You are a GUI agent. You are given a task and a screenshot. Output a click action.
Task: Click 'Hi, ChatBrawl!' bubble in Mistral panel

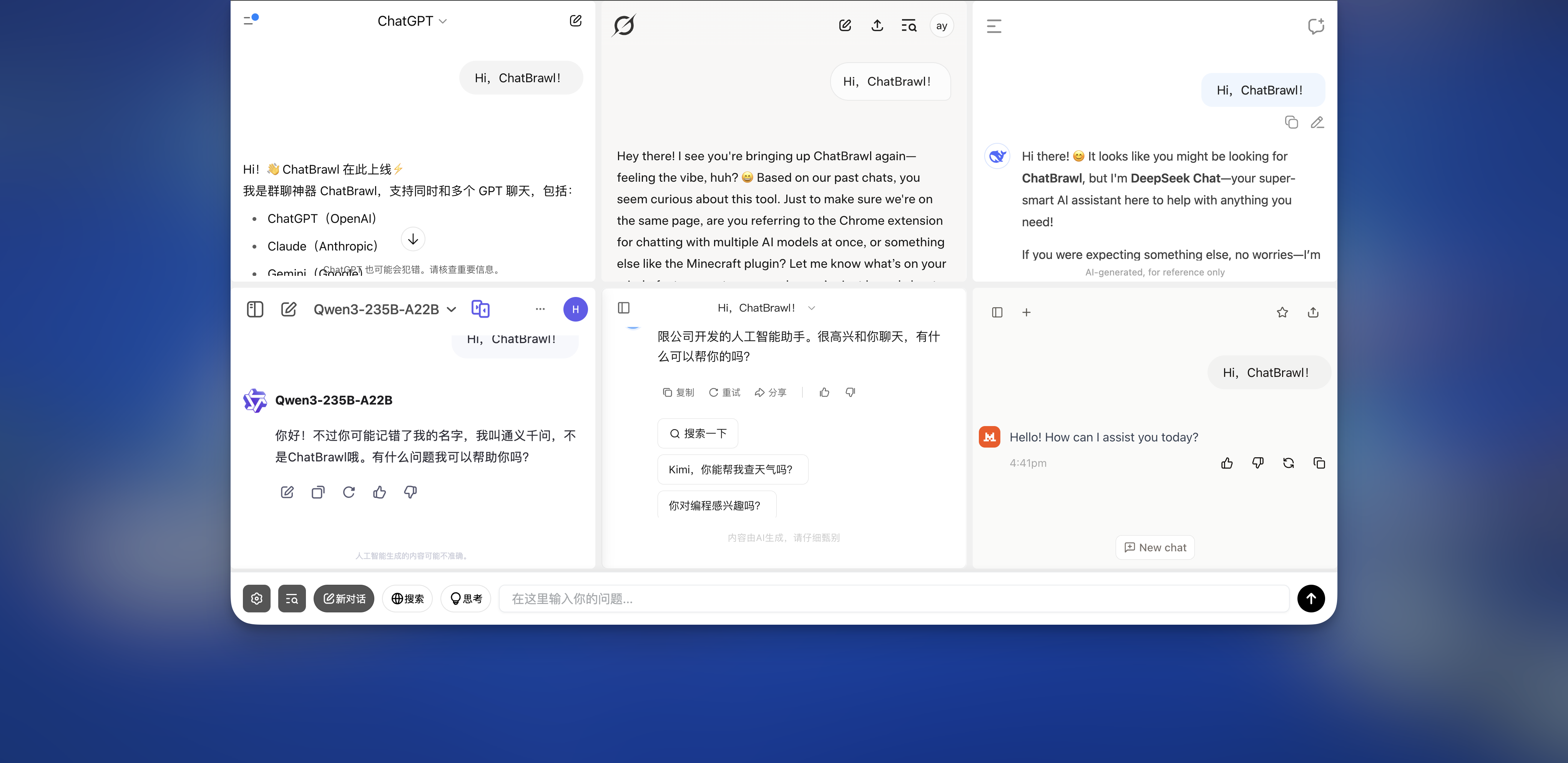pyautogui.click(x=1269, y=372)
